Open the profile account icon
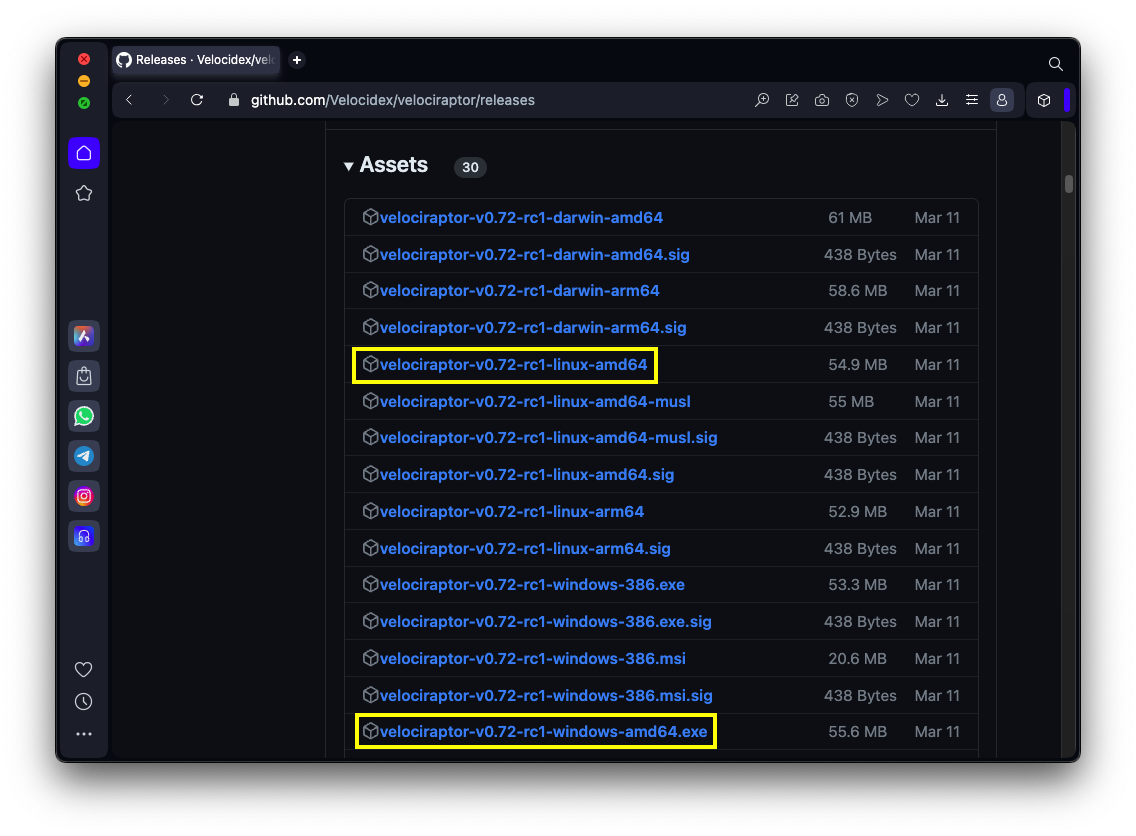1136x836 pixels. tap(1002, 100)
